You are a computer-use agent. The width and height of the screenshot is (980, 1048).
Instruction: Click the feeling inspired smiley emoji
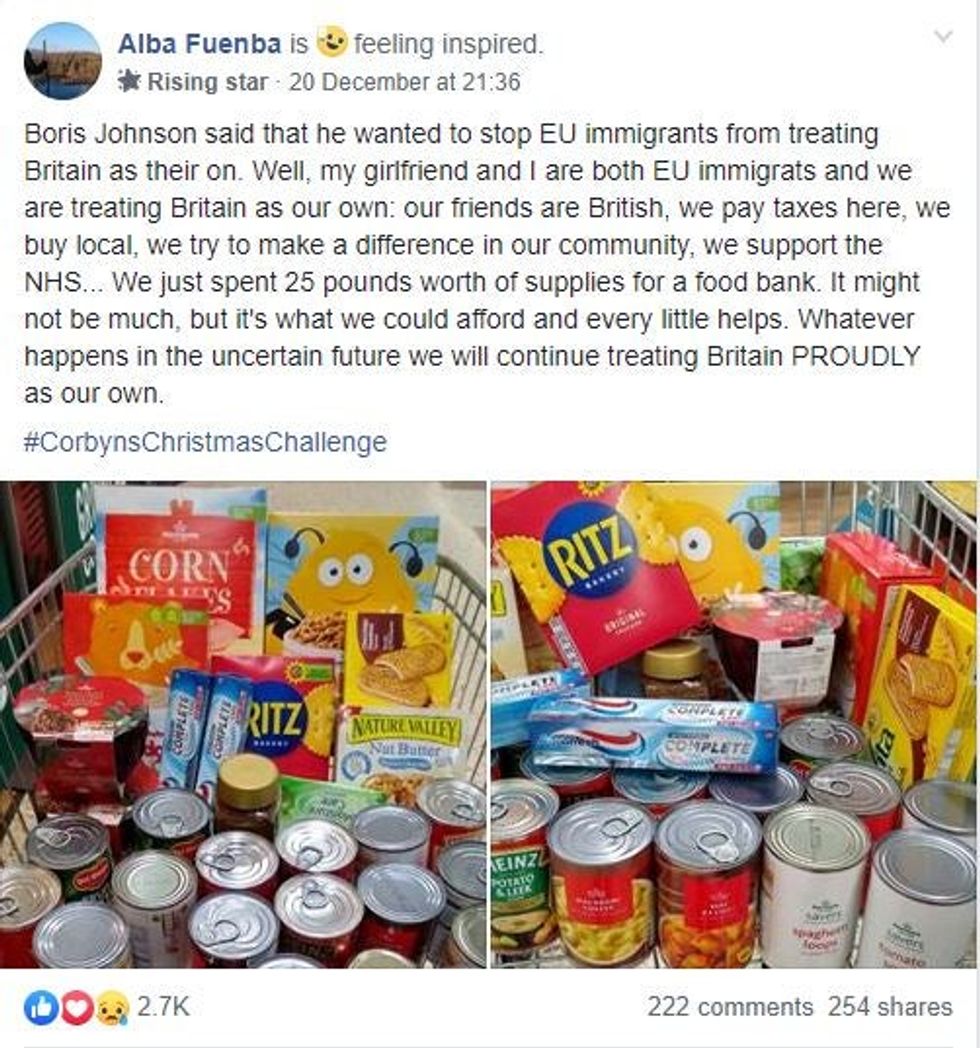point(332,43)
